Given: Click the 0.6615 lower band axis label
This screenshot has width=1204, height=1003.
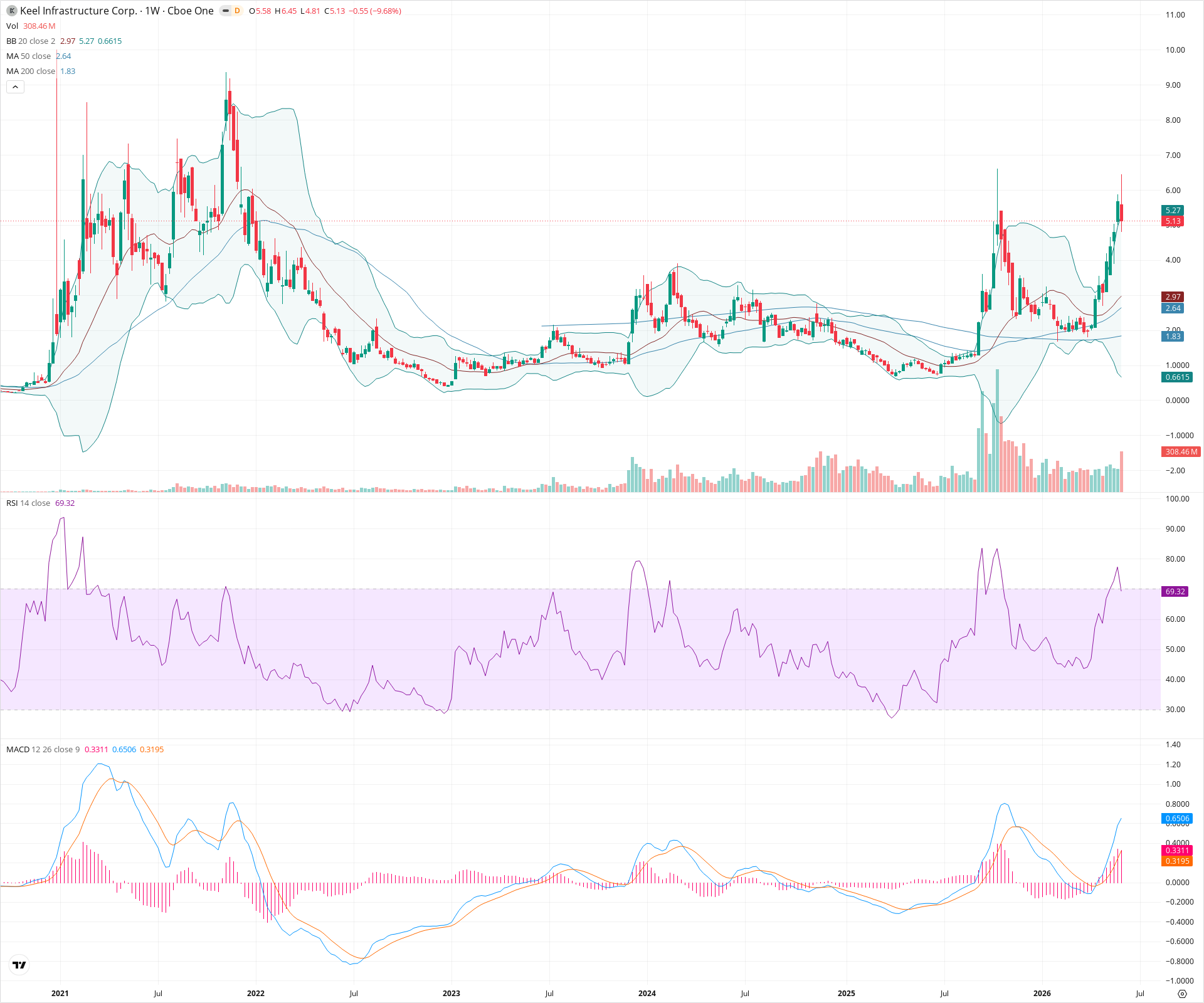Looking at the screenshot, I should (x=1177, y=377).
